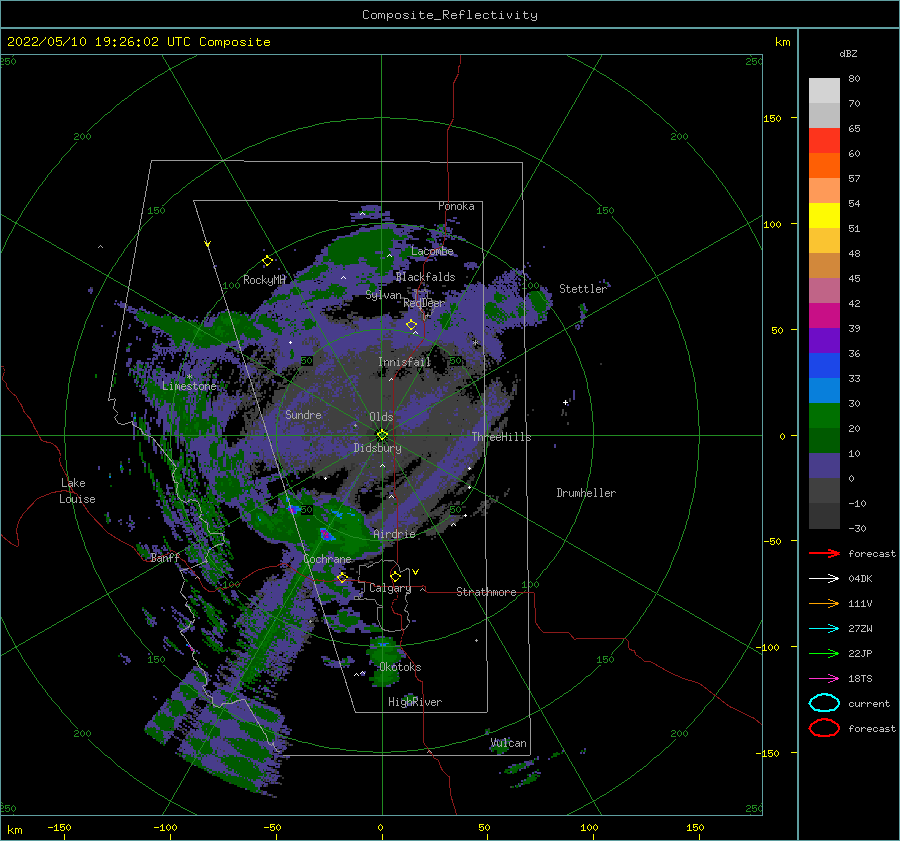900x841 pixels.
Task: Click the Blackfalds label
Action: (425, 277)
